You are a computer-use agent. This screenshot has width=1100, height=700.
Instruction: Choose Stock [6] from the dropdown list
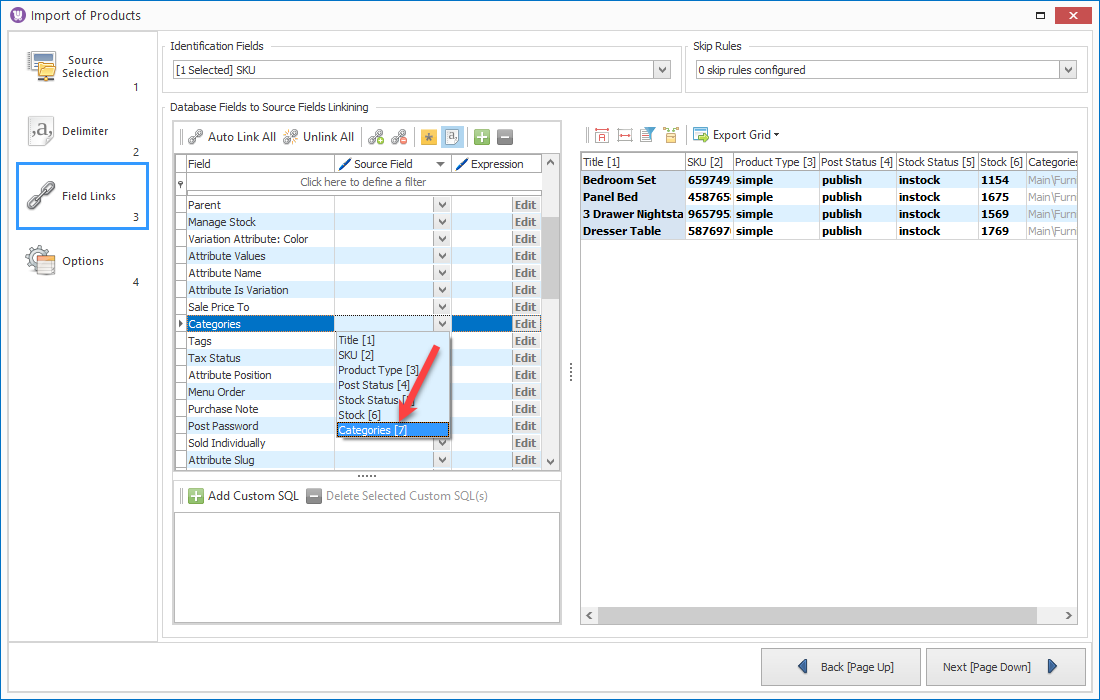point(392,415)
